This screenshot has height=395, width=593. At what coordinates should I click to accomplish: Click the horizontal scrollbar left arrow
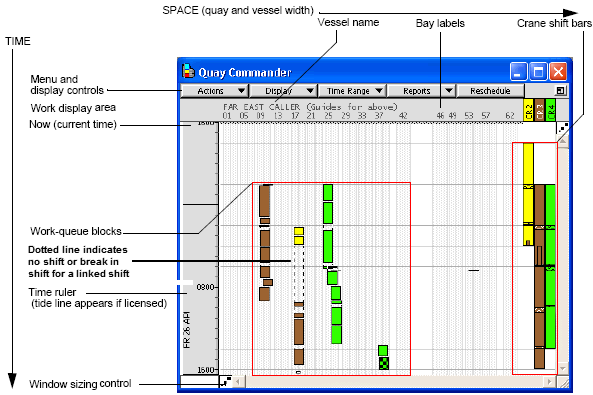point(238,382)
